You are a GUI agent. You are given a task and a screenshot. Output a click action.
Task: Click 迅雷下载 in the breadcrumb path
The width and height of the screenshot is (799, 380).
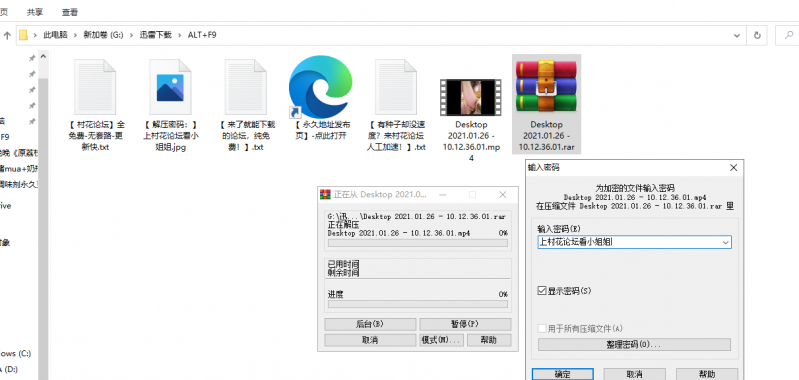pyautogui.click(x=156, y=35)
